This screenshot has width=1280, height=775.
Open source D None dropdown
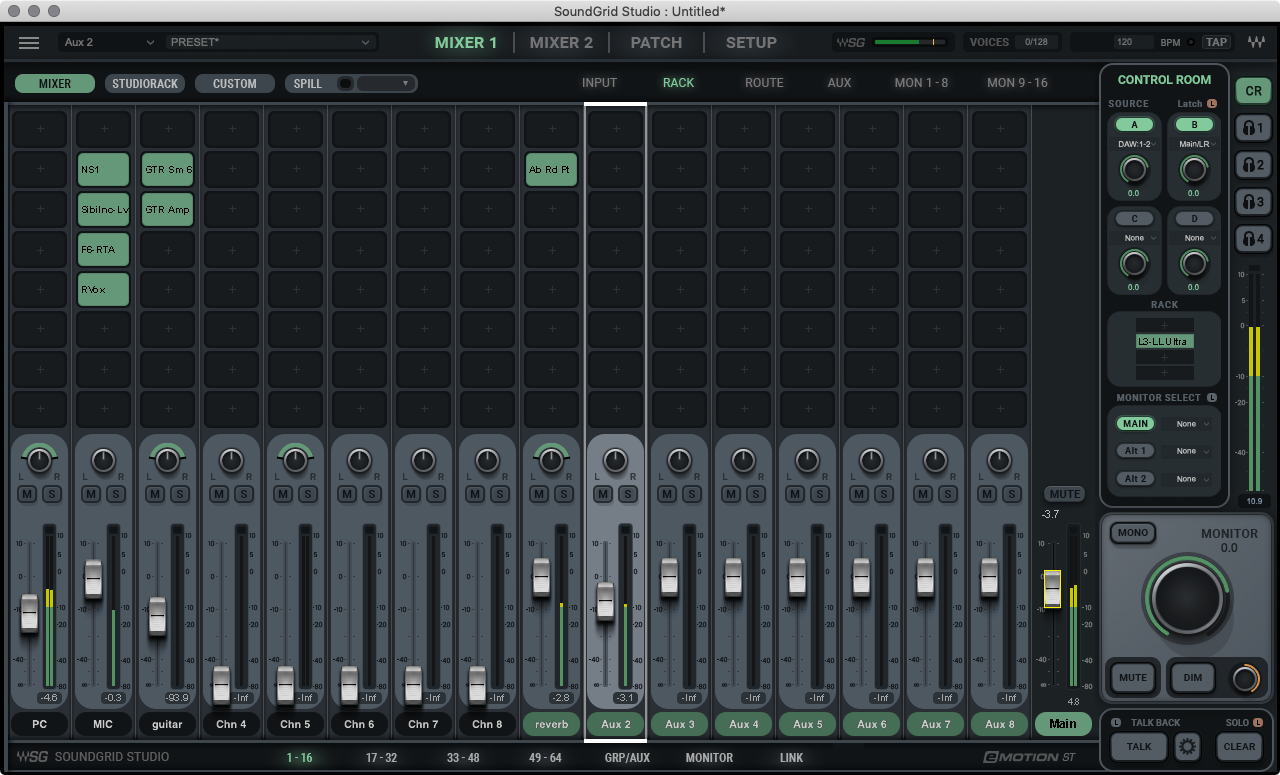[1194, 238]
